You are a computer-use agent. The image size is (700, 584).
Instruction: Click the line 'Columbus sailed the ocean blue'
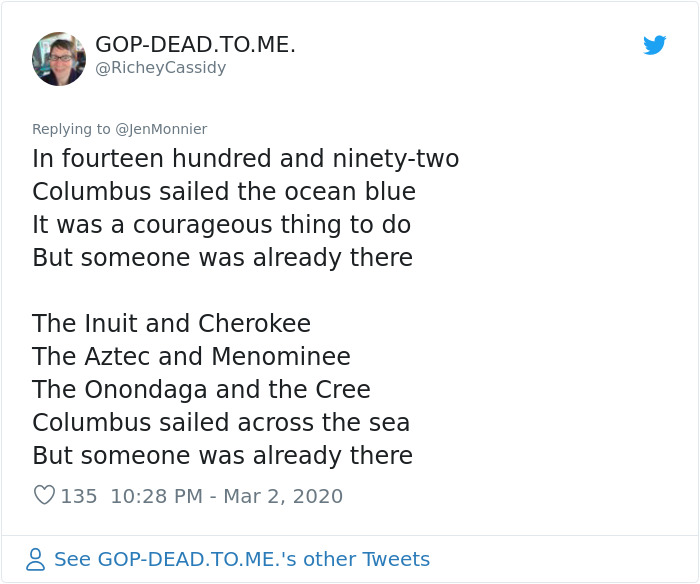coord(224,191)
